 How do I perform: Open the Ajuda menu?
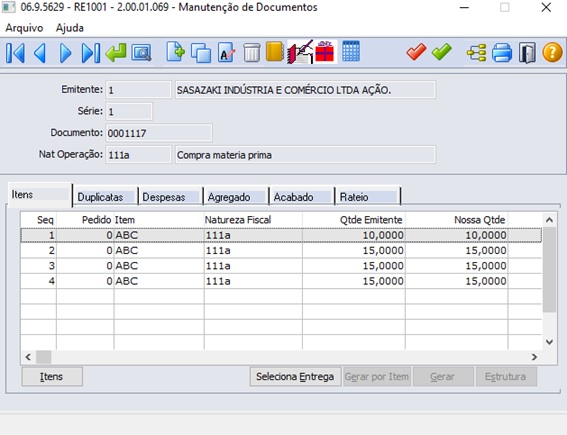point(70,28)
